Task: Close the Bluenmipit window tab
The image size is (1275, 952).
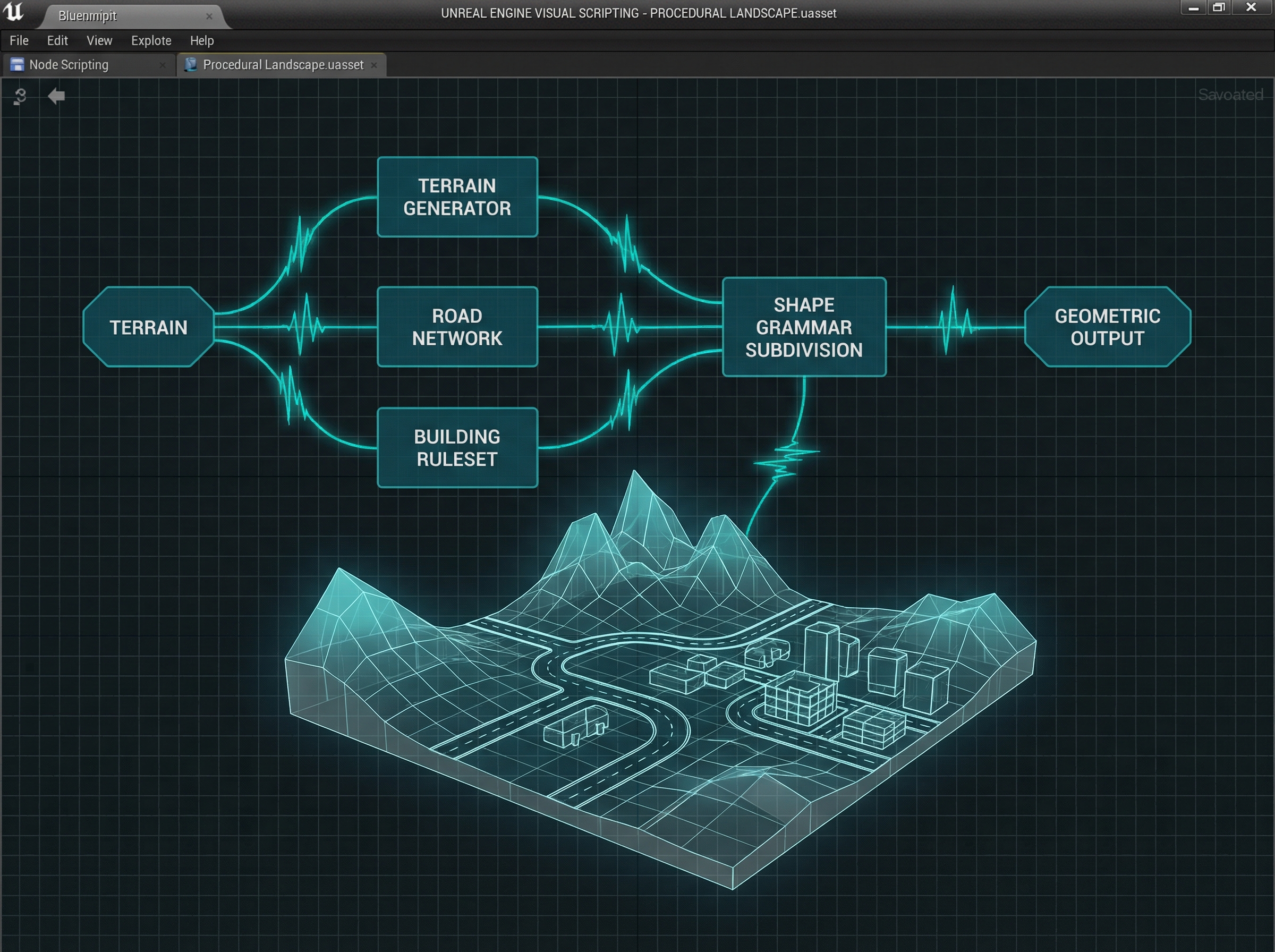Action: click(x=209, y=16)
